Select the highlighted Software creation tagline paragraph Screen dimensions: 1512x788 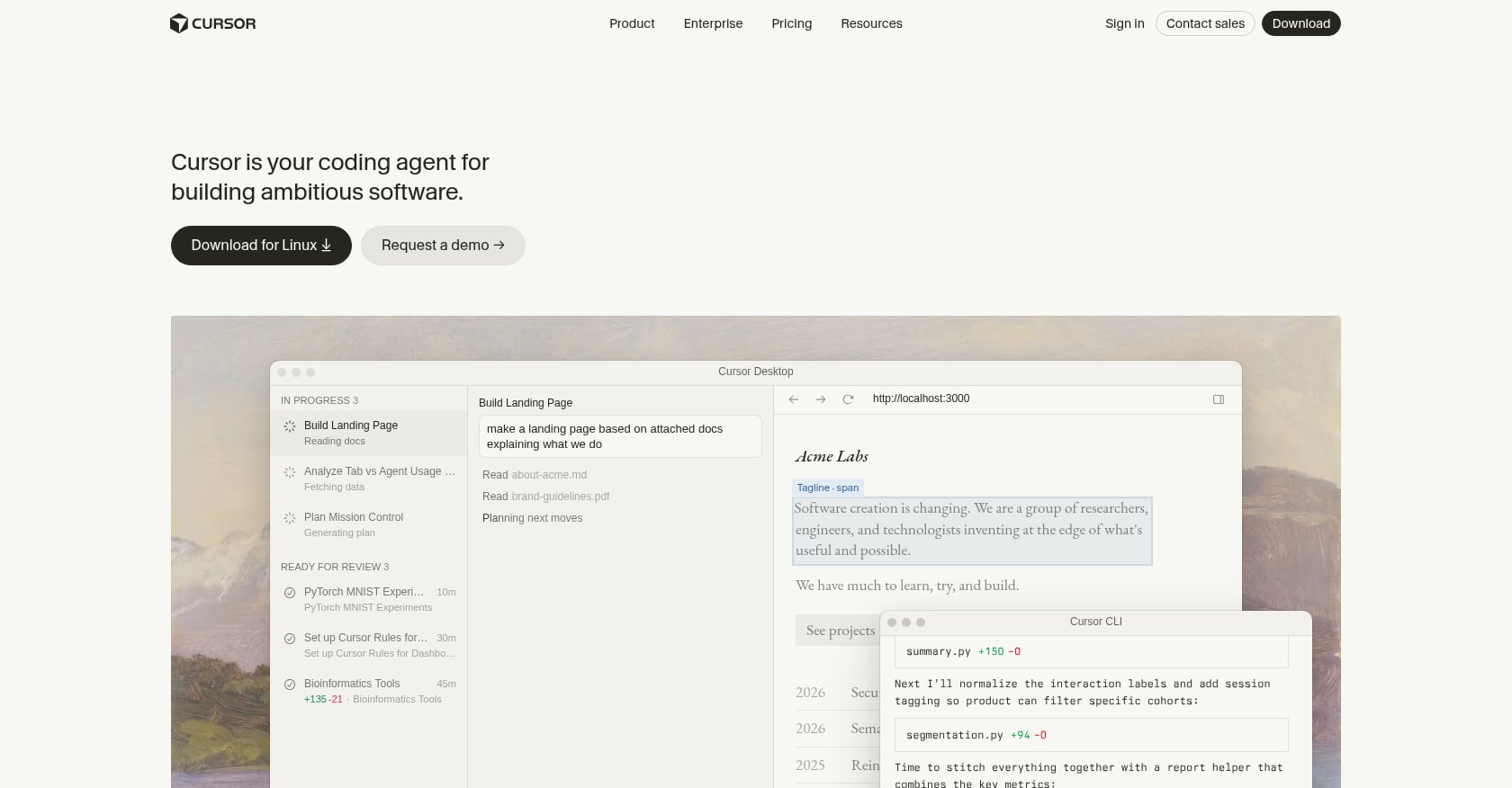(972, 531)
